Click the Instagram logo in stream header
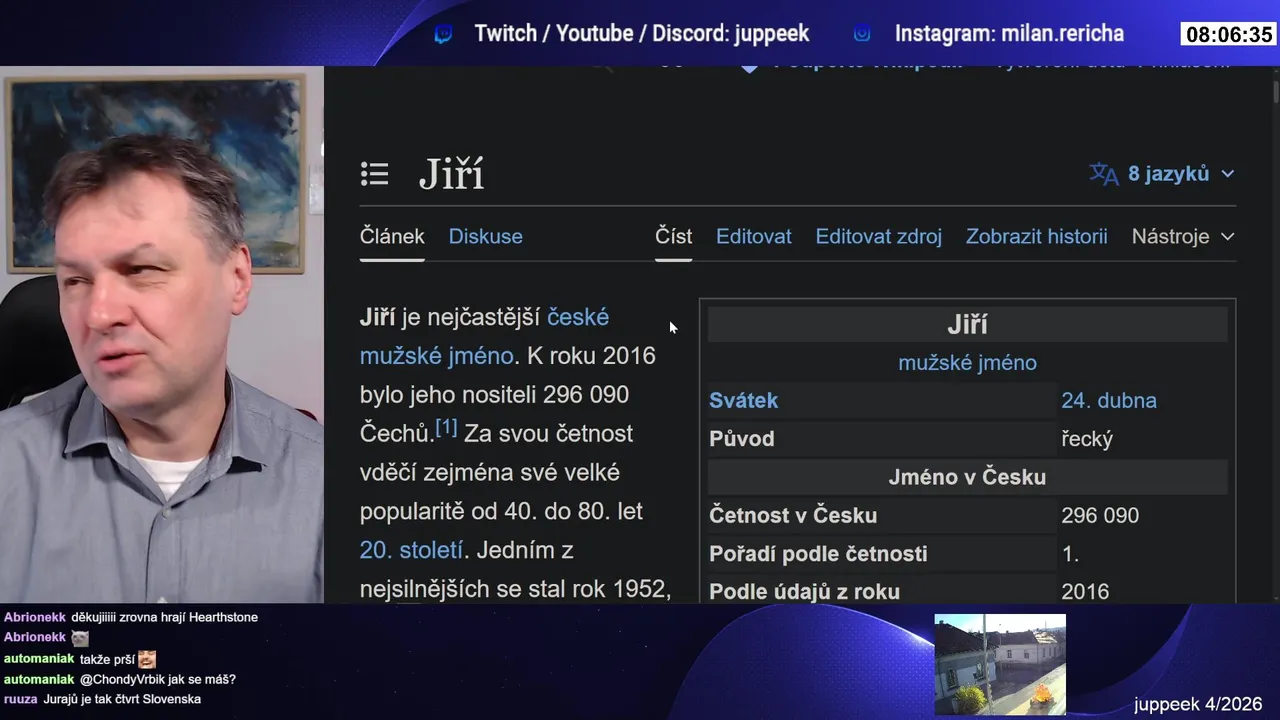1280x720 pixels. 862,34
